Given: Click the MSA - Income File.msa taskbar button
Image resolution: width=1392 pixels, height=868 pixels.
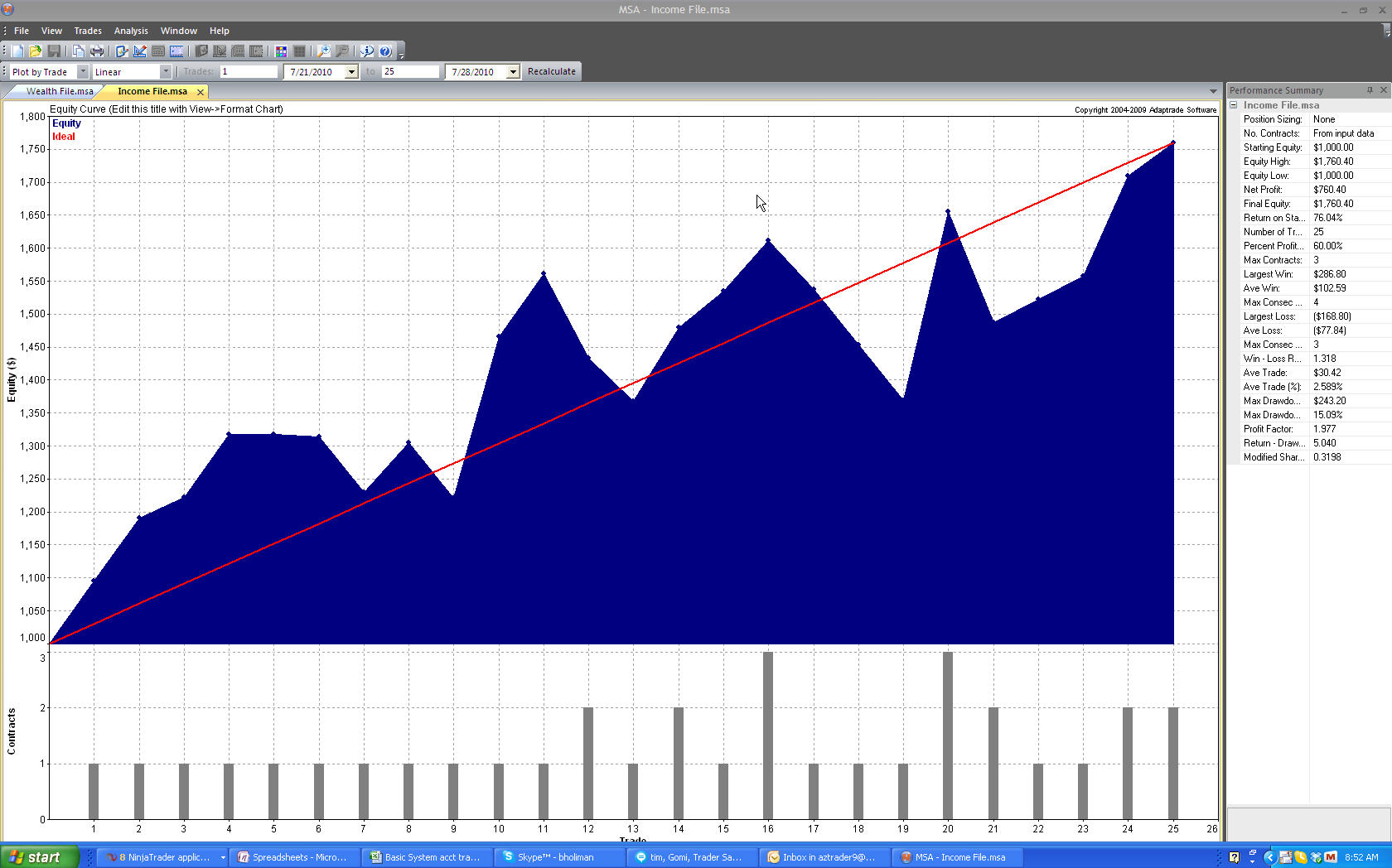Looking at the screenshot, I should point(956,857).
